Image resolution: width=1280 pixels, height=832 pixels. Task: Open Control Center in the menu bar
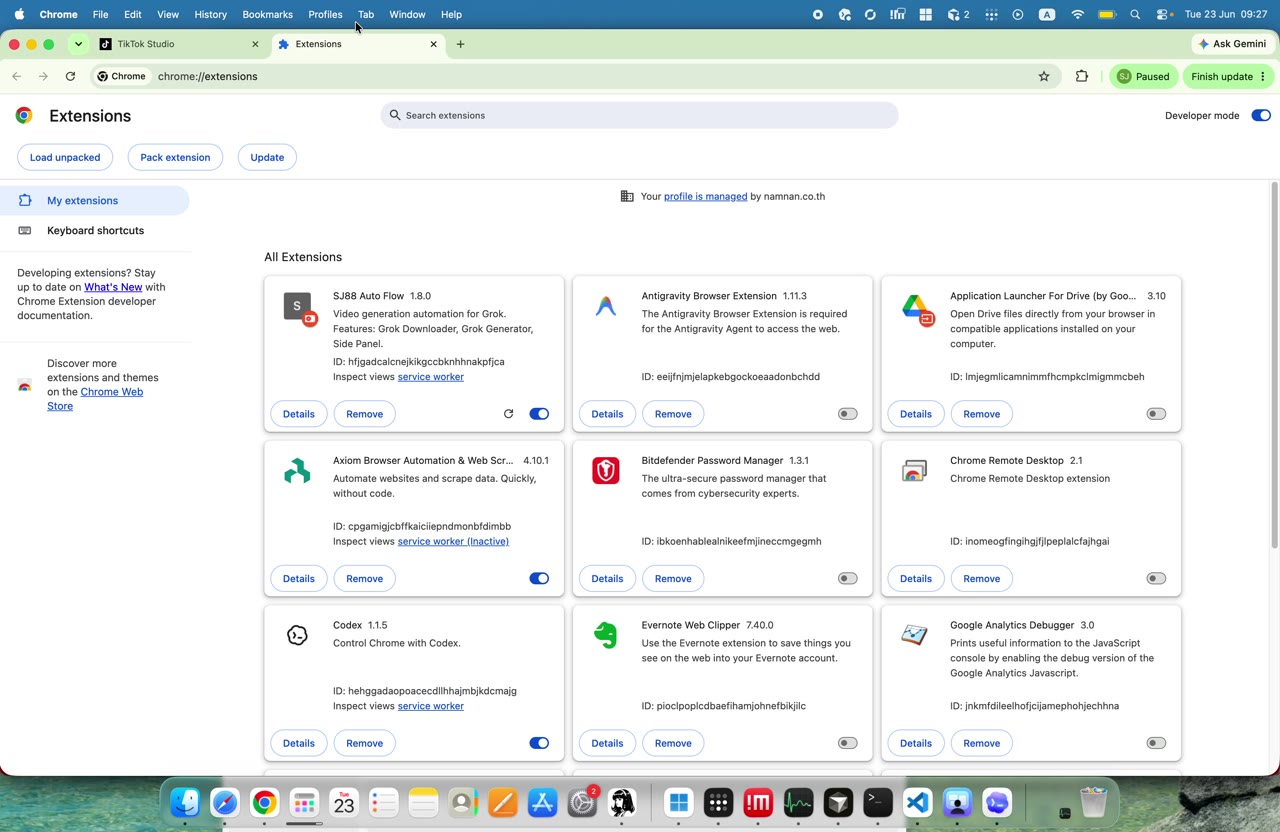[x=1164, y=14]
